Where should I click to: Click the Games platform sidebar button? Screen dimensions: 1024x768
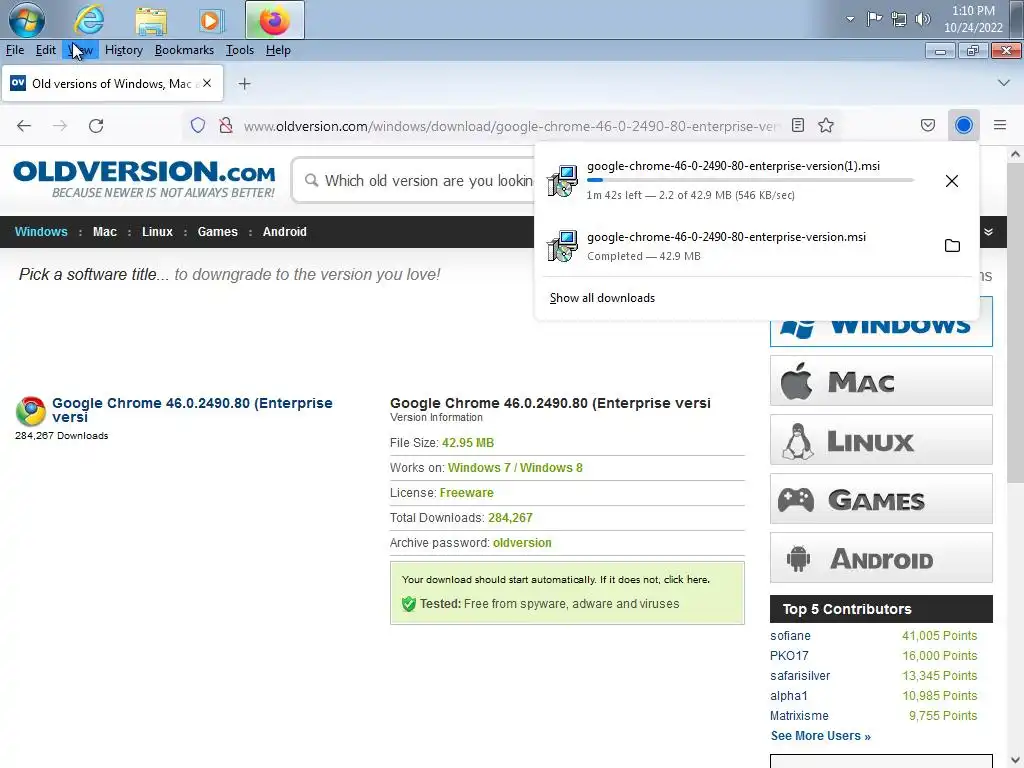tap(881, 499)
